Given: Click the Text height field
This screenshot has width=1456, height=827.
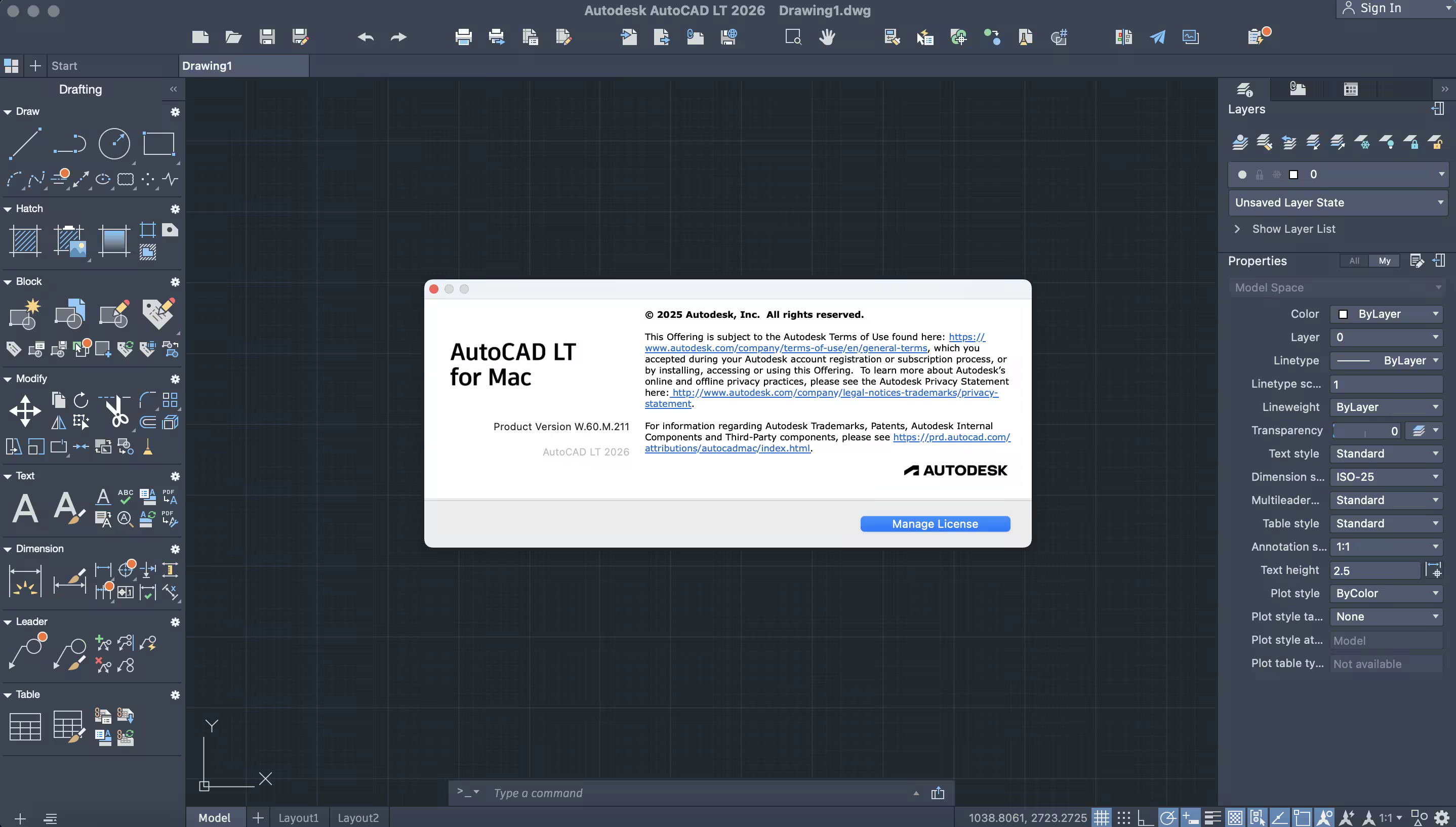Looking at the screenshot, I should click(x=1375, y=570).
